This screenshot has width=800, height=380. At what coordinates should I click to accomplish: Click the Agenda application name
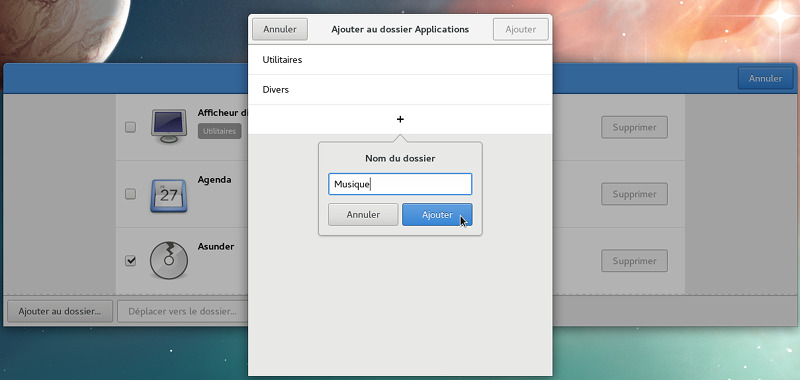click(x=214, y=180)
